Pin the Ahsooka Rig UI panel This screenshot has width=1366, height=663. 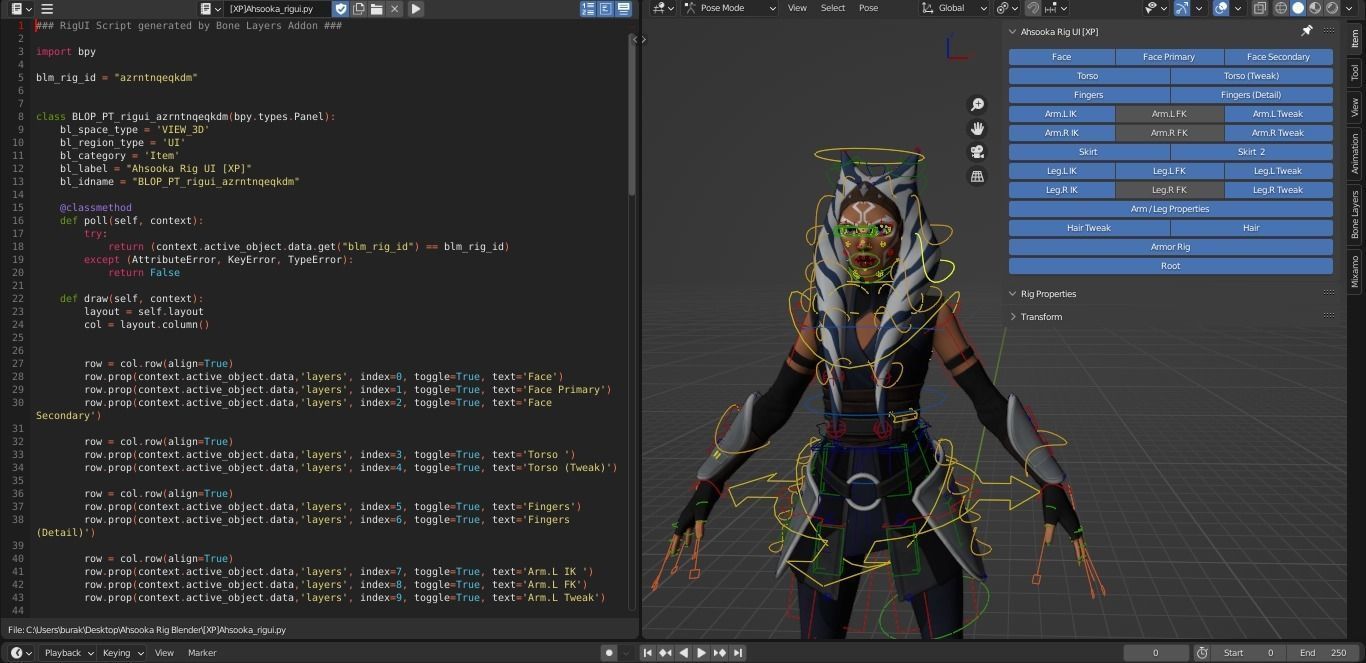[x=1306, y=31]
